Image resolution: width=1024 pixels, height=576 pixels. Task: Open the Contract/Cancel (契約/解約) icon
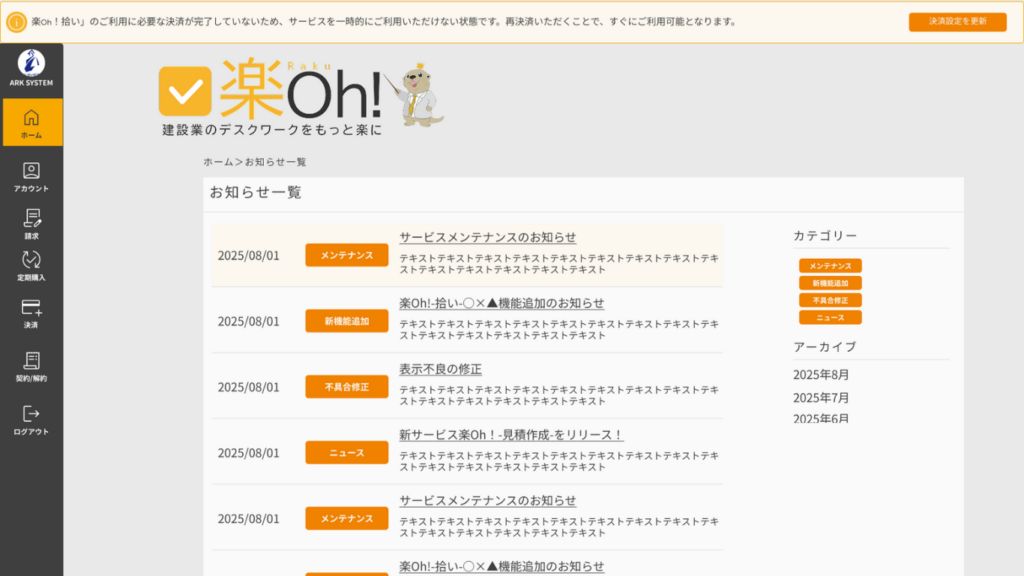(31, 361)
